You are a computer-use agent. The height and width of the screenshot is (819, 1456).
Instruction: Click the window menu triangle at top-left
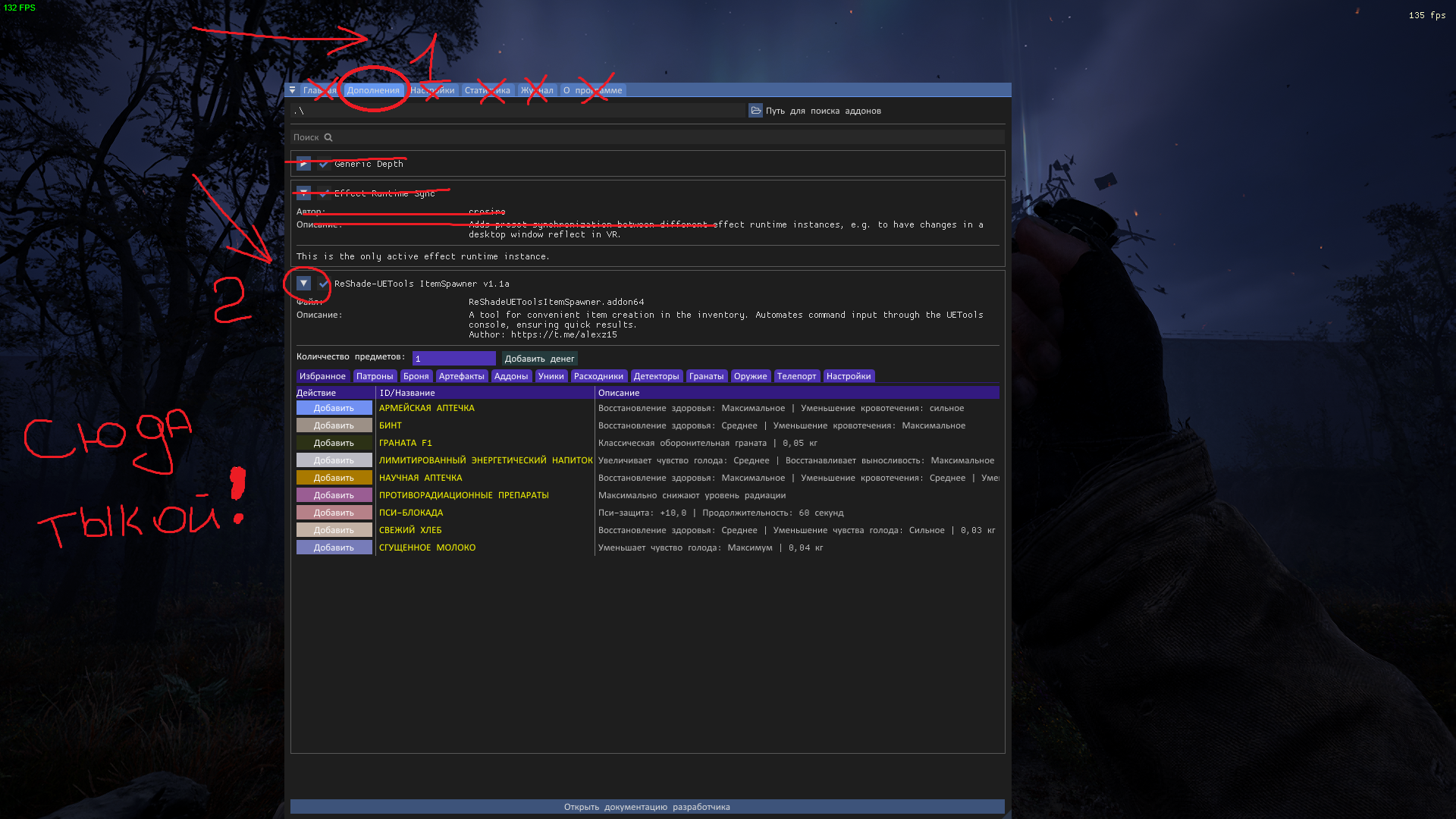click(292, 90)
